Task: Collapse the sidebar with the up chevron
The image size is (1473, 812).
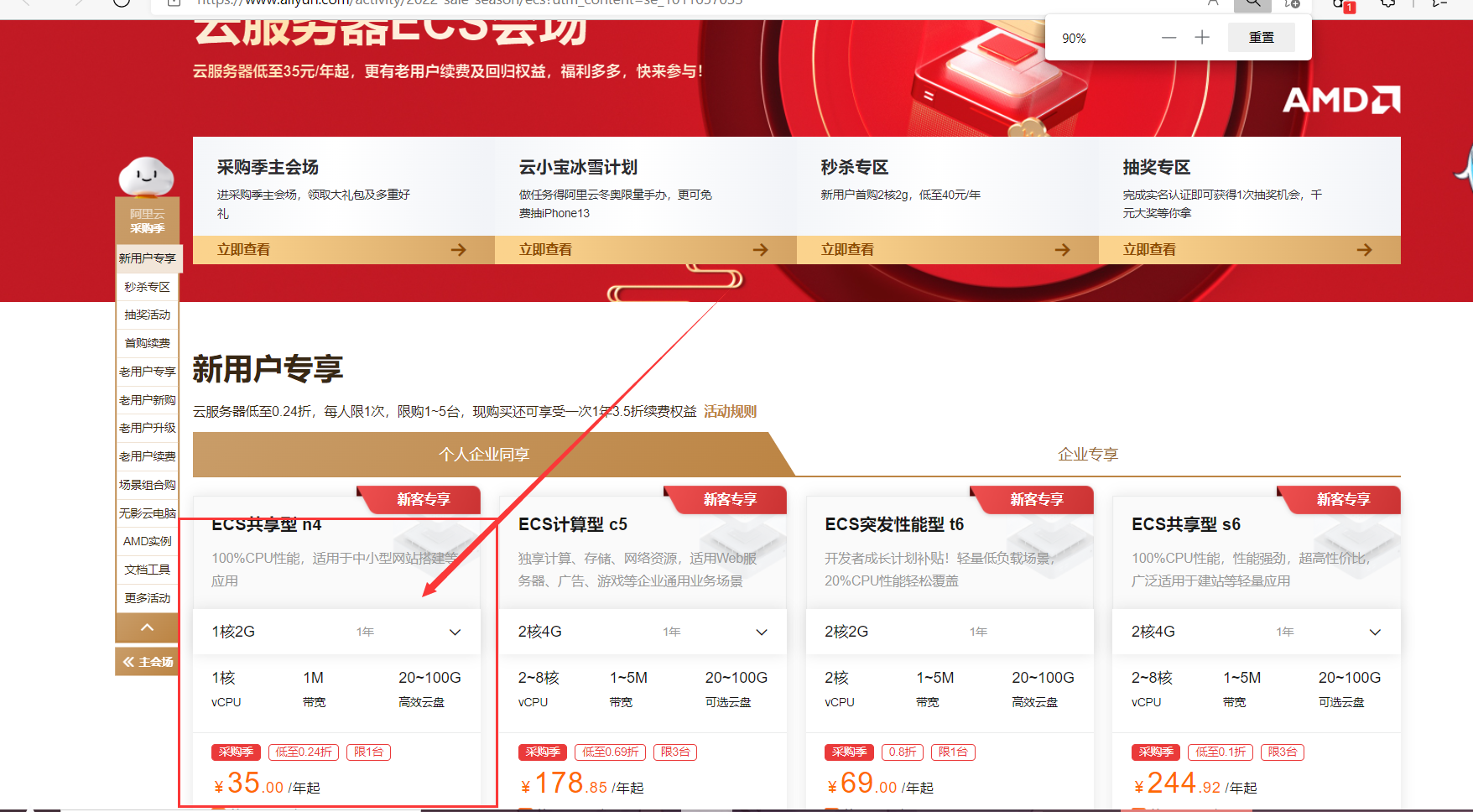Action: tap(147, 627)
